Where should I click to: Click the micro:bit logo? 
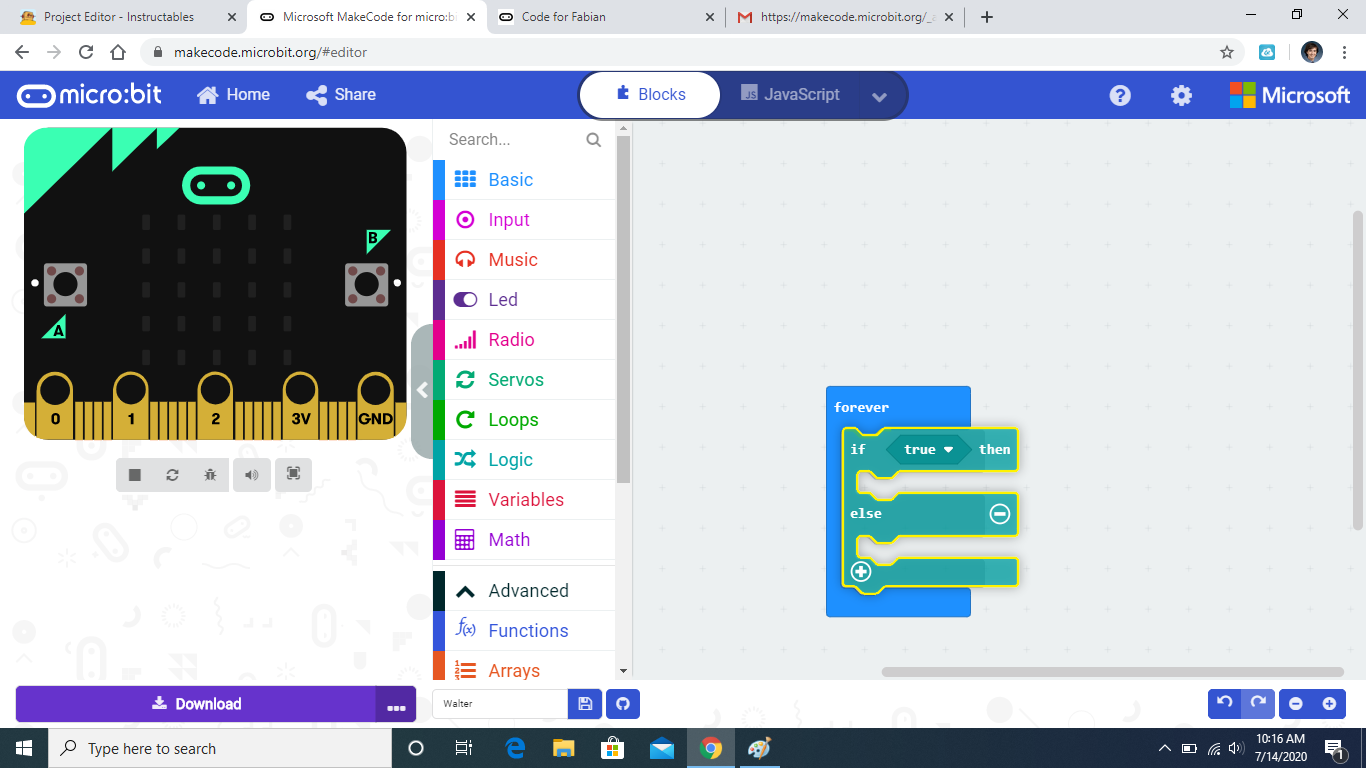point(89,95)
